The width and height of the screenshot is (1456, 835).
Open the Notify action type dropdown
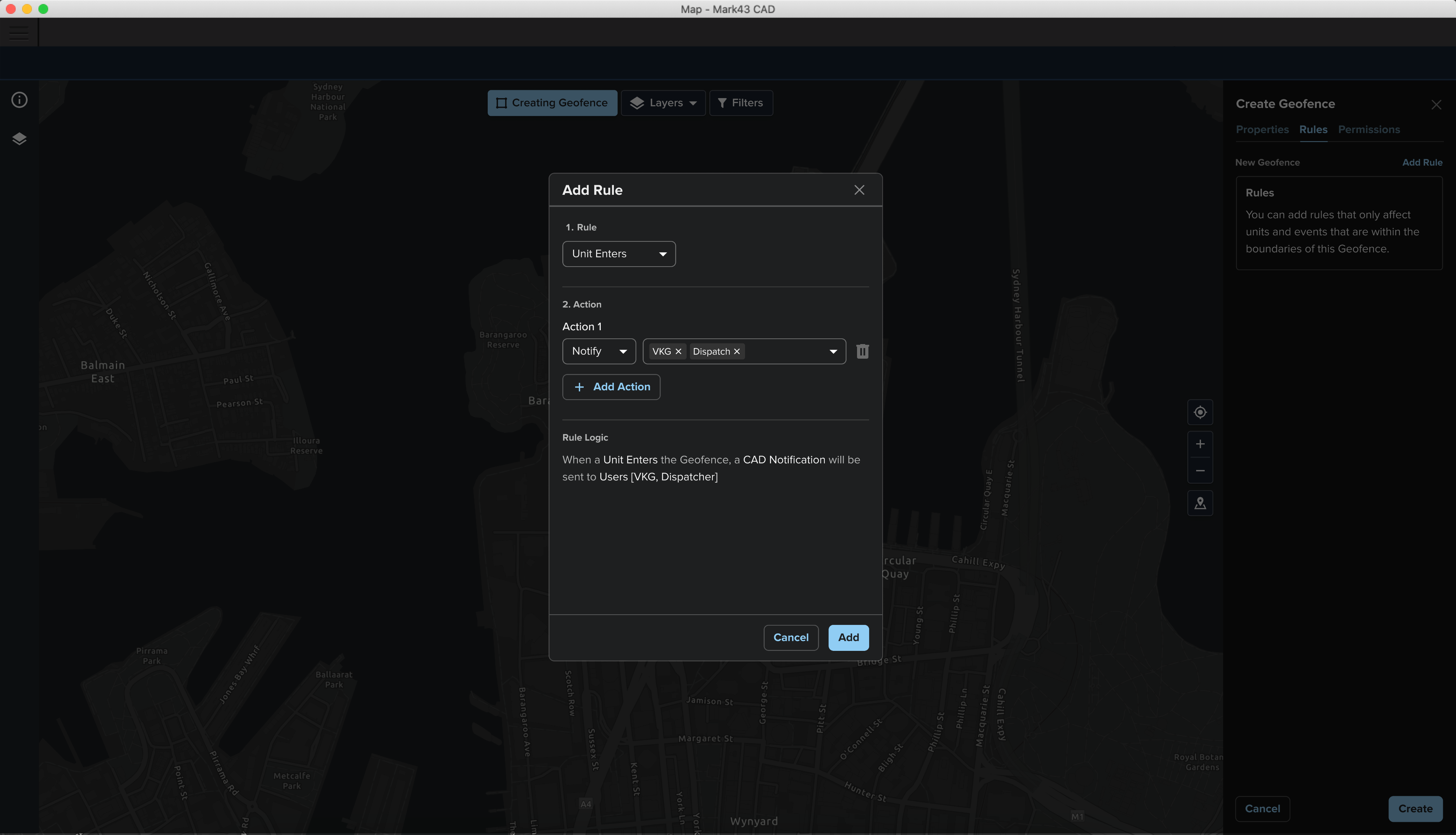(x=599, y=351)
